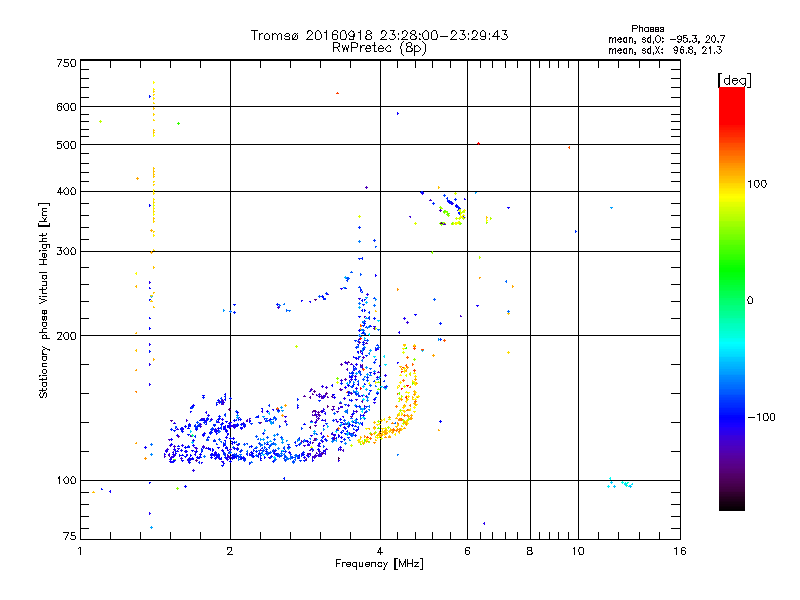The height and width of the screenshot is (600, 800).
Task: Click the 4 tick on the frequency axis
Action: (x=380, y=551)
